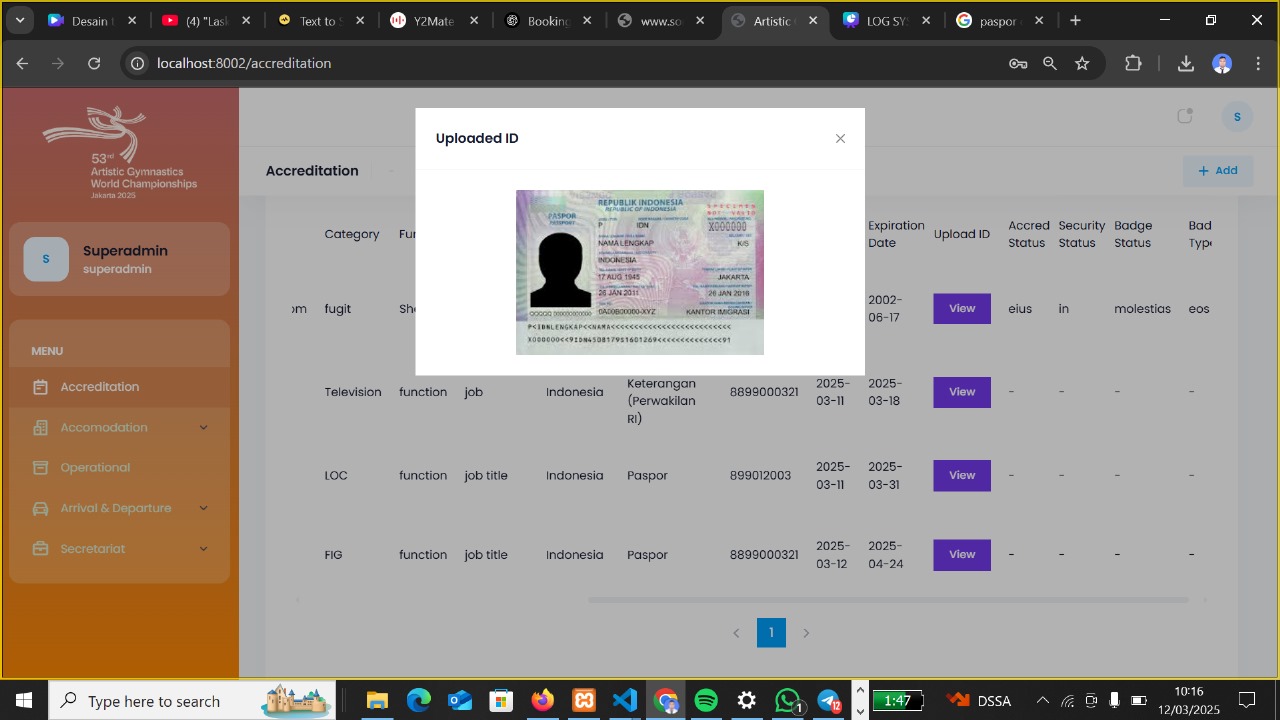Open Spotify from the taskbar
The width and height of the screenshot is (1280, 720).
point(706,700)
